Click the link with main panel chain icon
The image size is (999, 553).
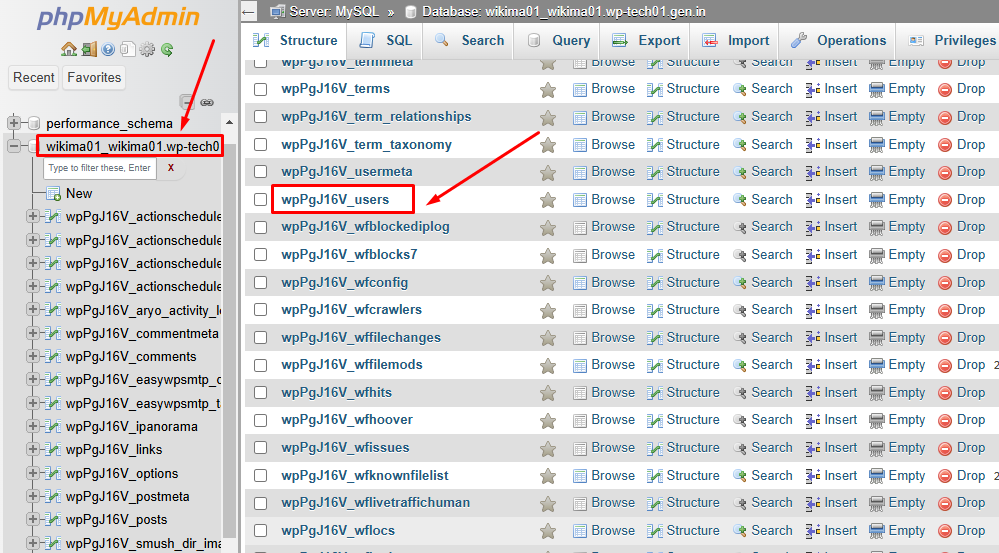(x=207, y=102)
